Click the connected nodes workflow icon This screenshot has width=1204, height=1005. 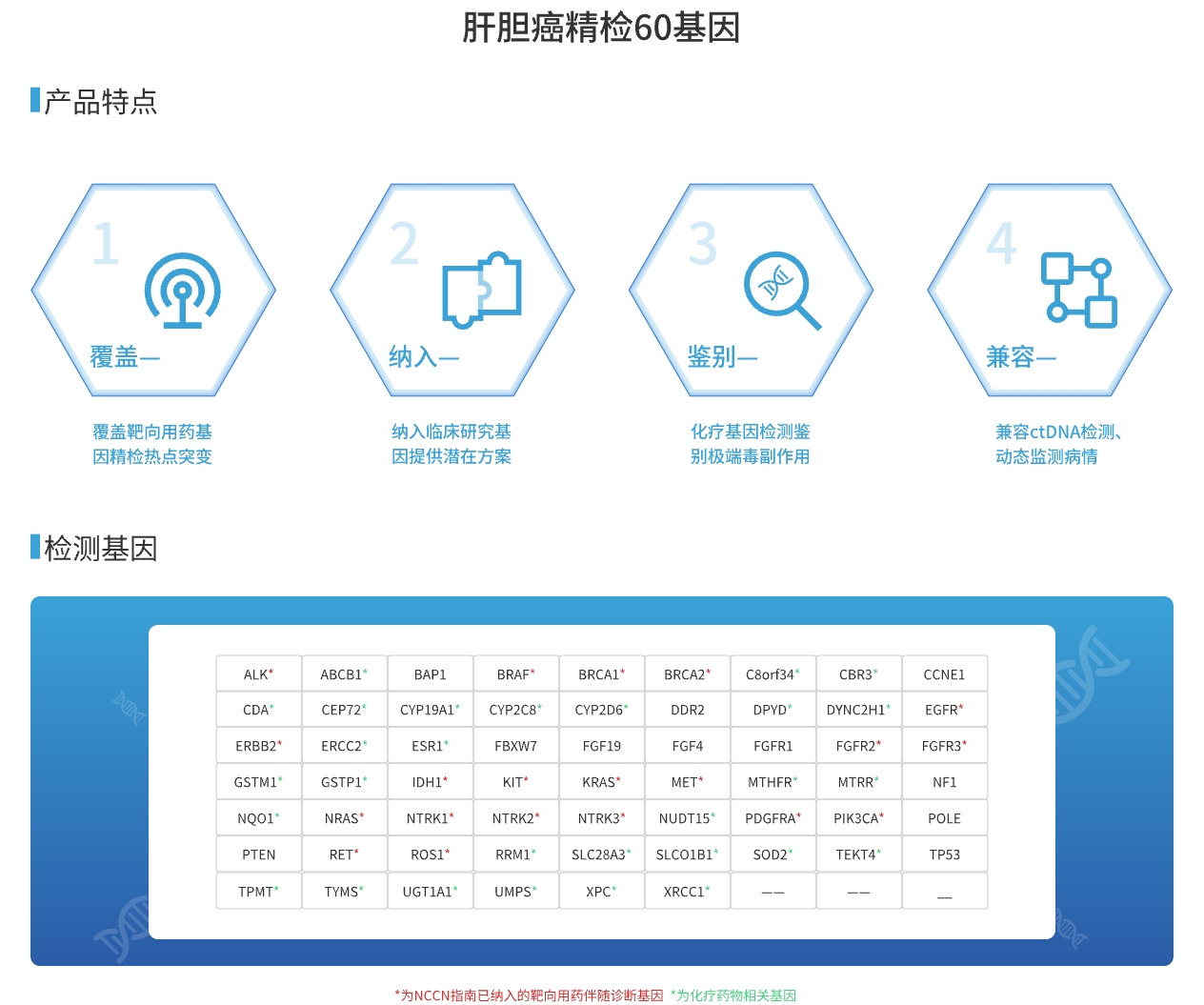pos(1079,291)
